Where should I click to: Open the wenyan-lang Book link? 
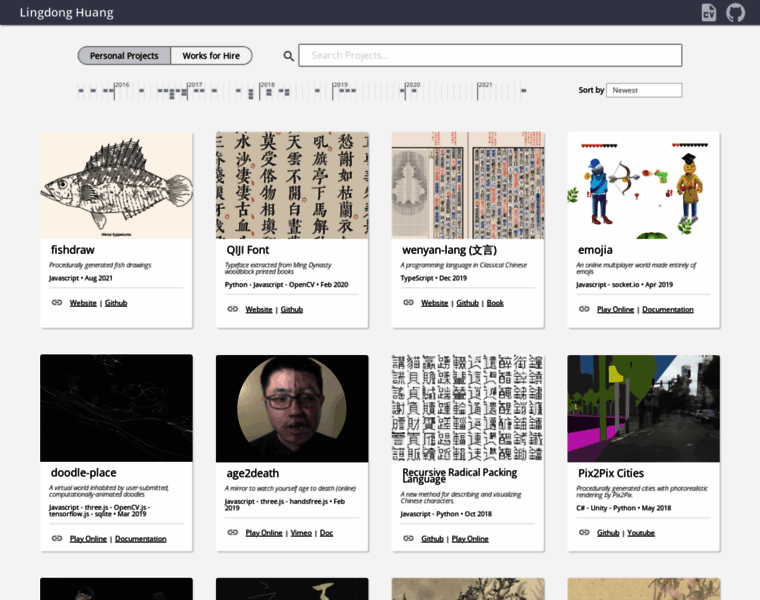pos(495,302)
